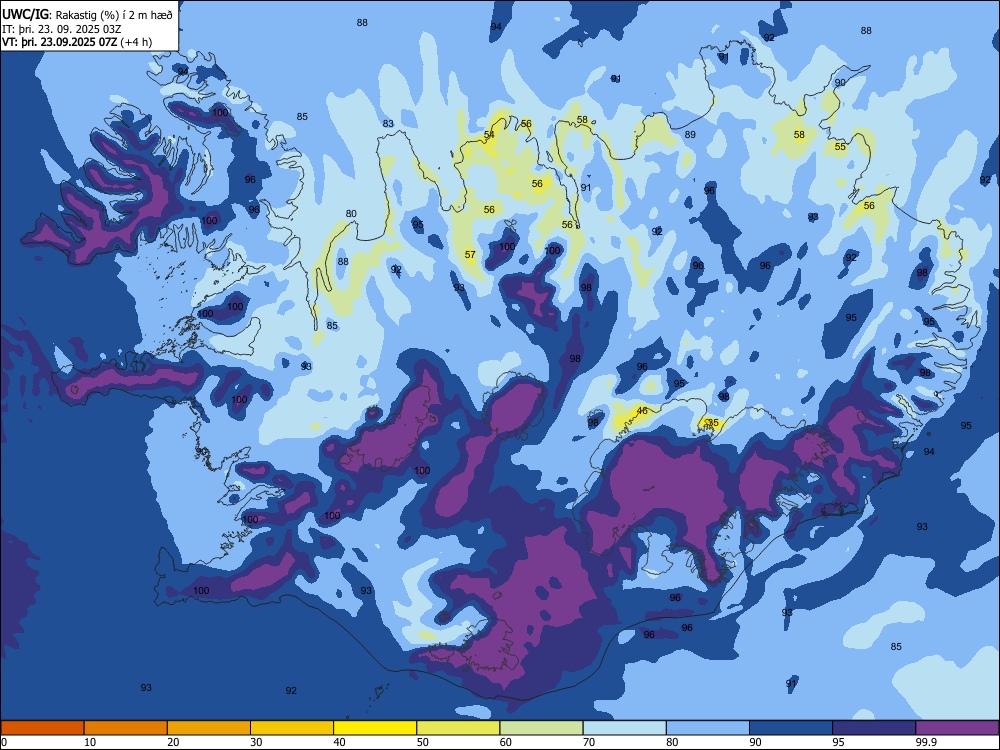Screen dimensions: 1000x750
Task: Click the 'IT: þri. 23. 09. 2025 03Z' line
Action: click(x=62, y=29)
